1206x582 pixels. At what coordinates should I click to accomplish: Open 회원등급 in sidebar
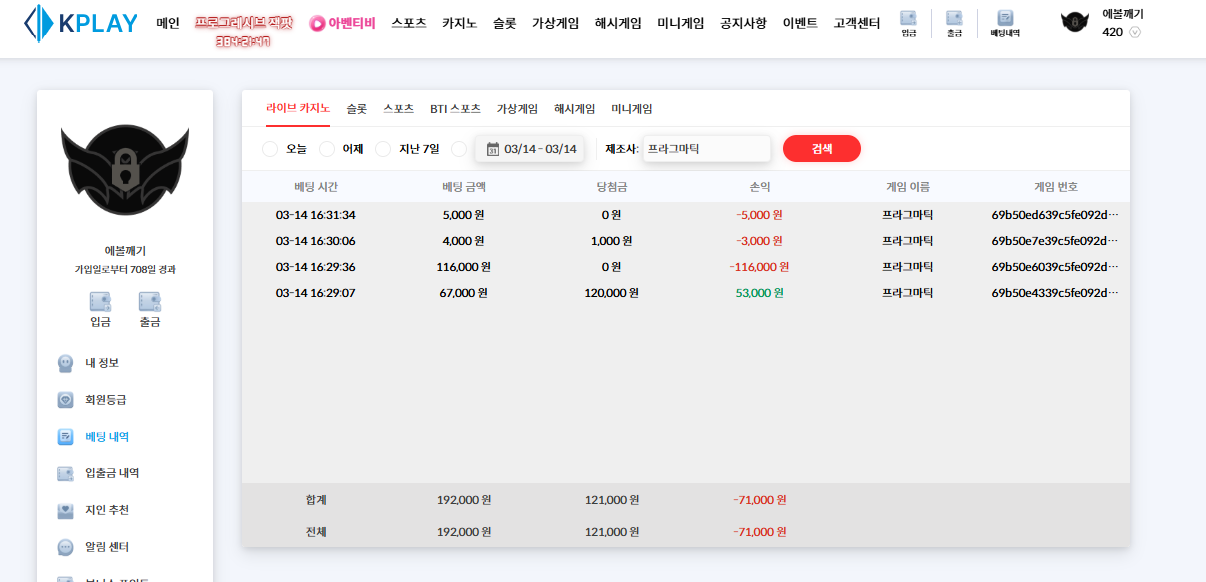click(x=105, y=400)
